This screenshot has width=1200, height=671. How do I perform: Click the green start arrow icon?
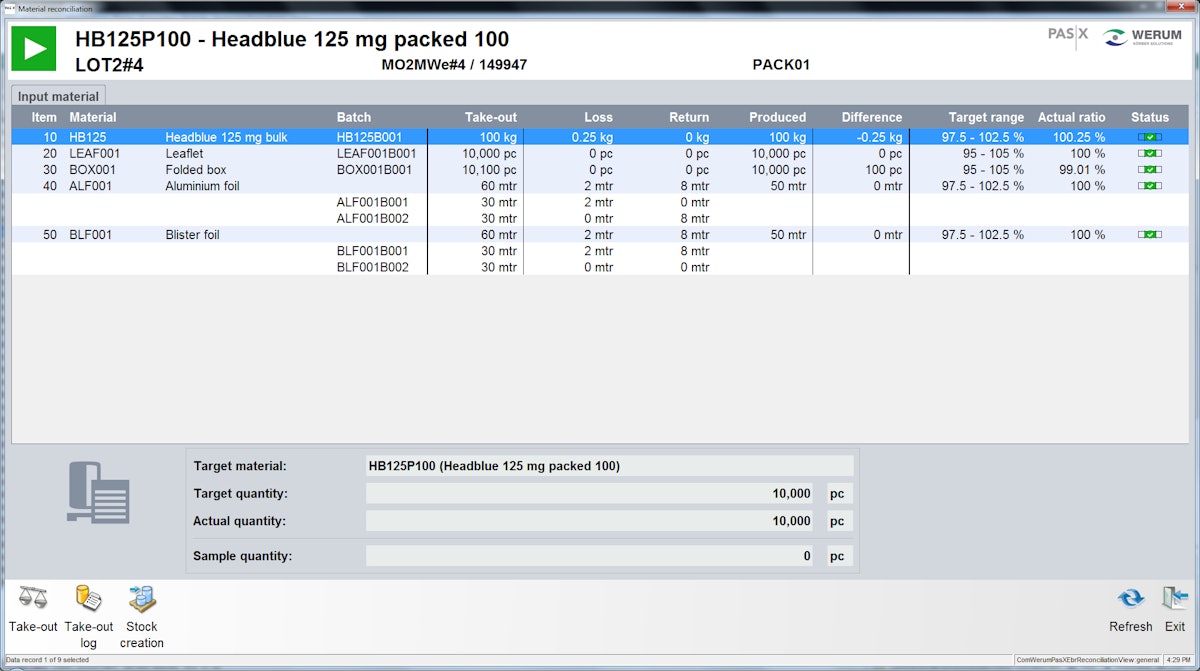33,48
